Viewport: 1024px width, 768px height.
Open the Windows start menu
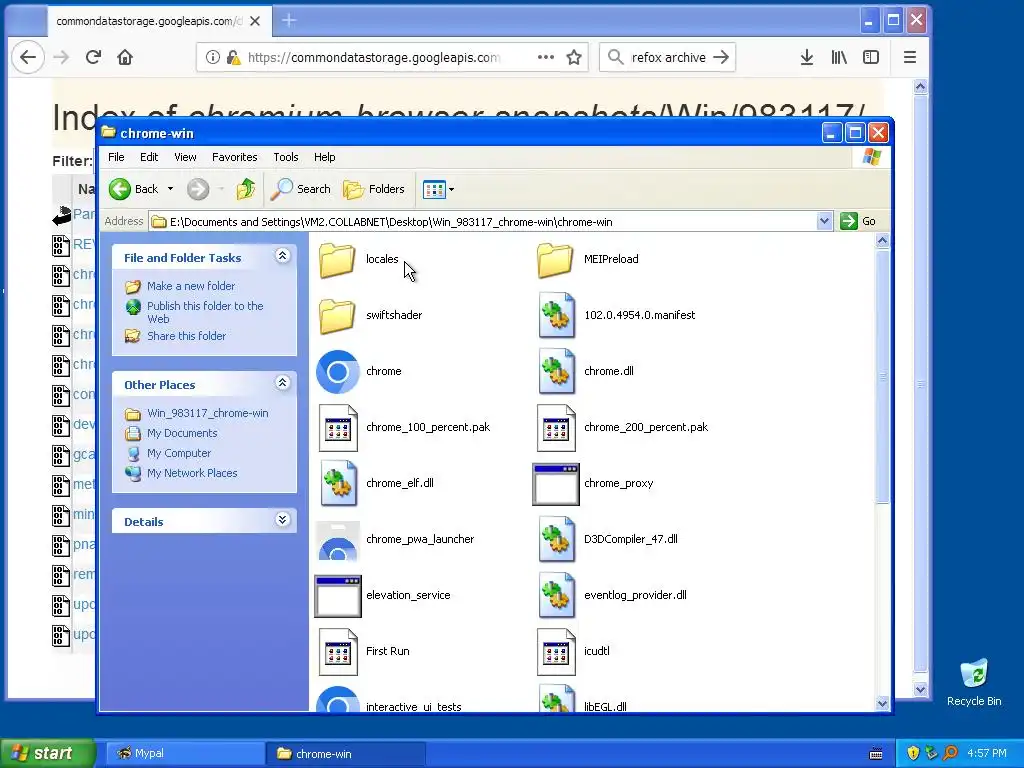click(47, 753)
